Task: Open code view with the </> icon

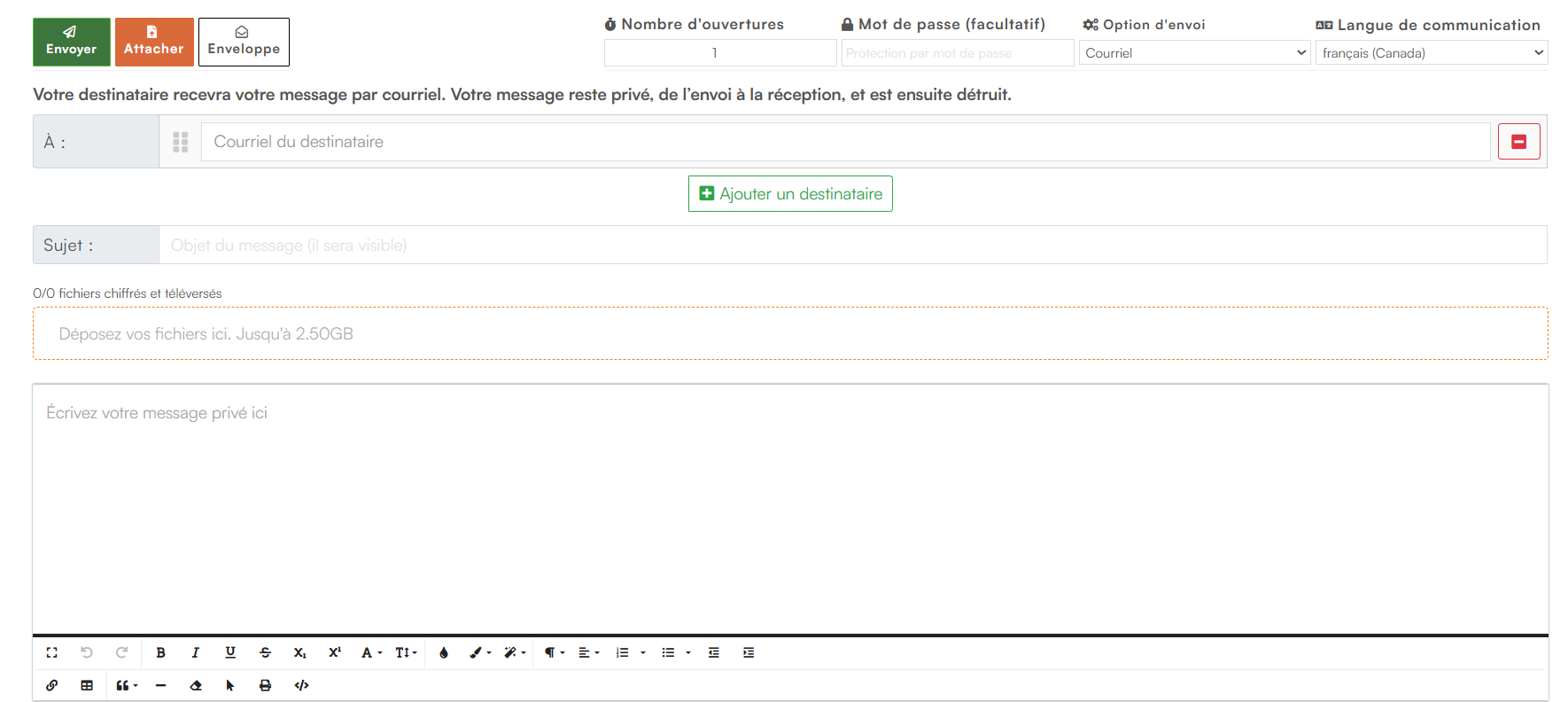Action: (x=301, y=685)
